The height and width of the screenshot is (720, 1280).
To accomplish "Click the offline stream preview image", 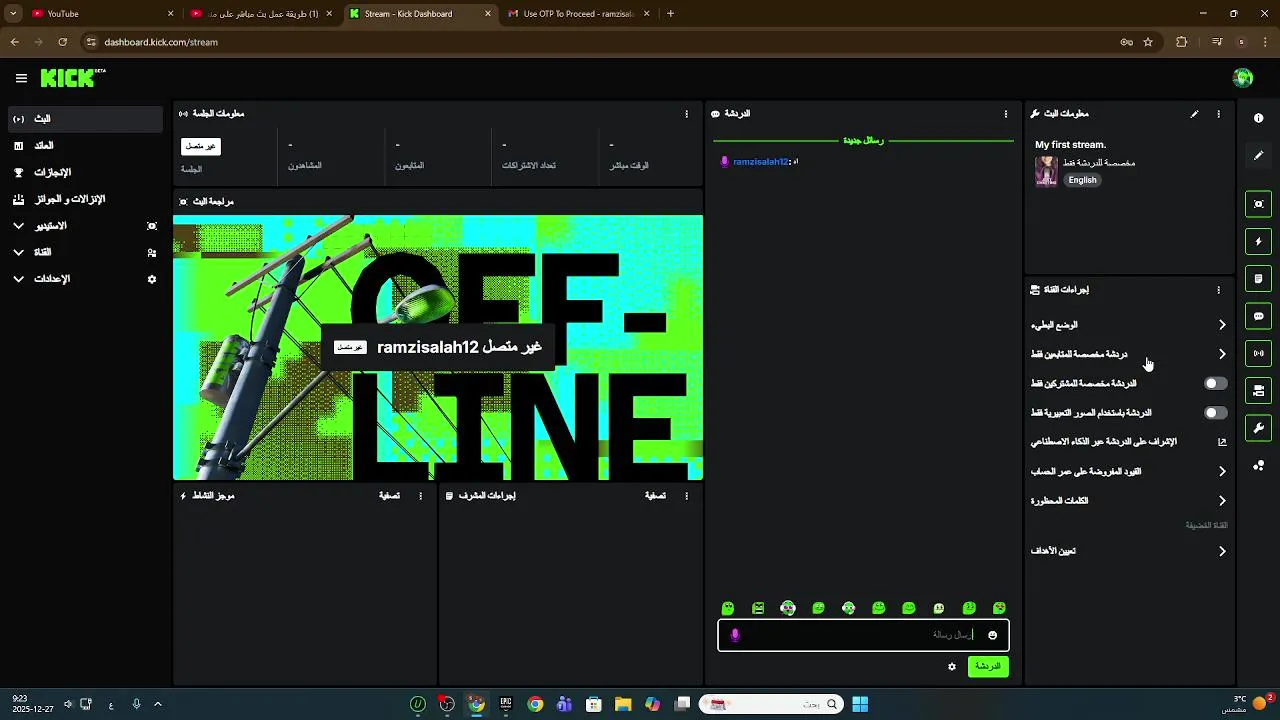I will (438, 348).
